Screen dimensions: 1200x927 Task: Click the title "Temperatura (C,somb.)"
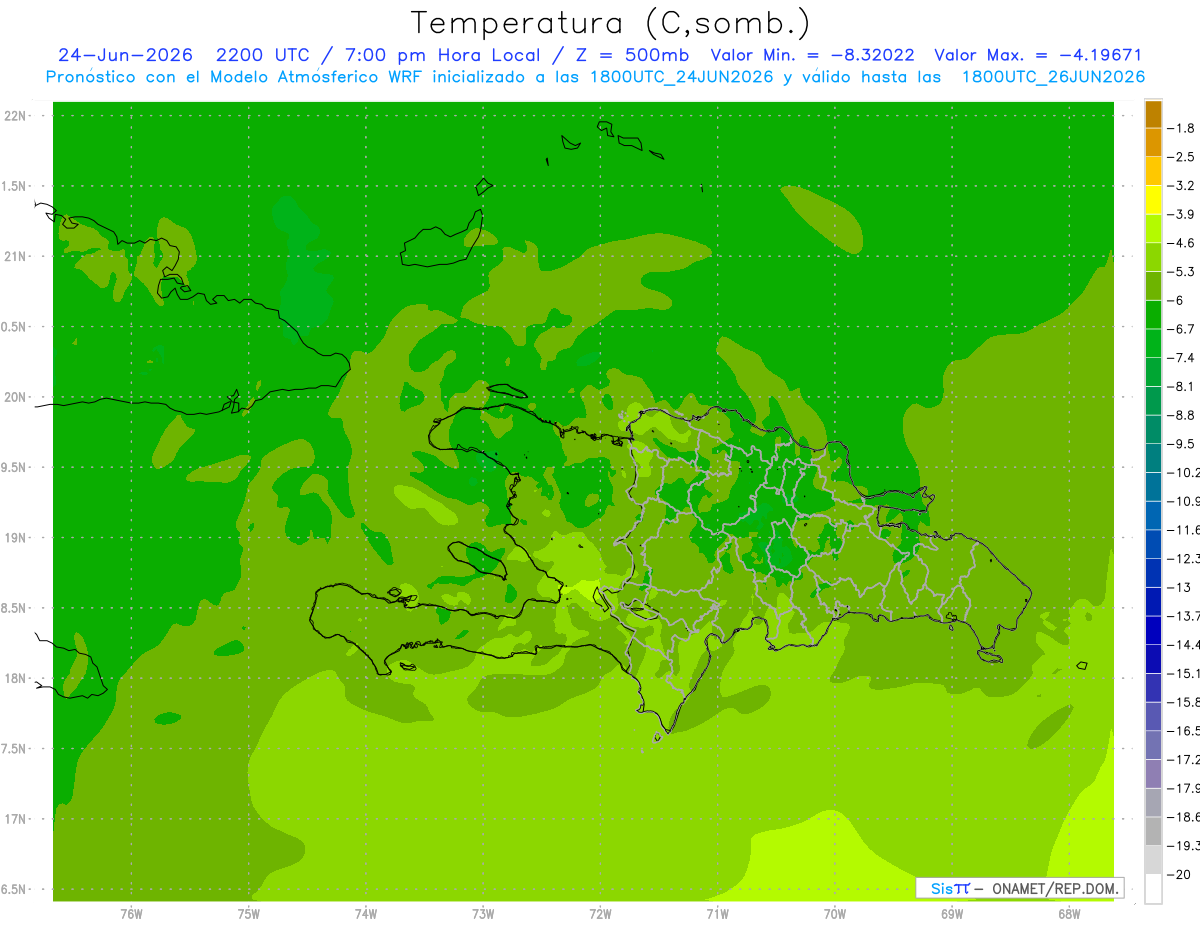pyautogui.click(x=611, y=23)
